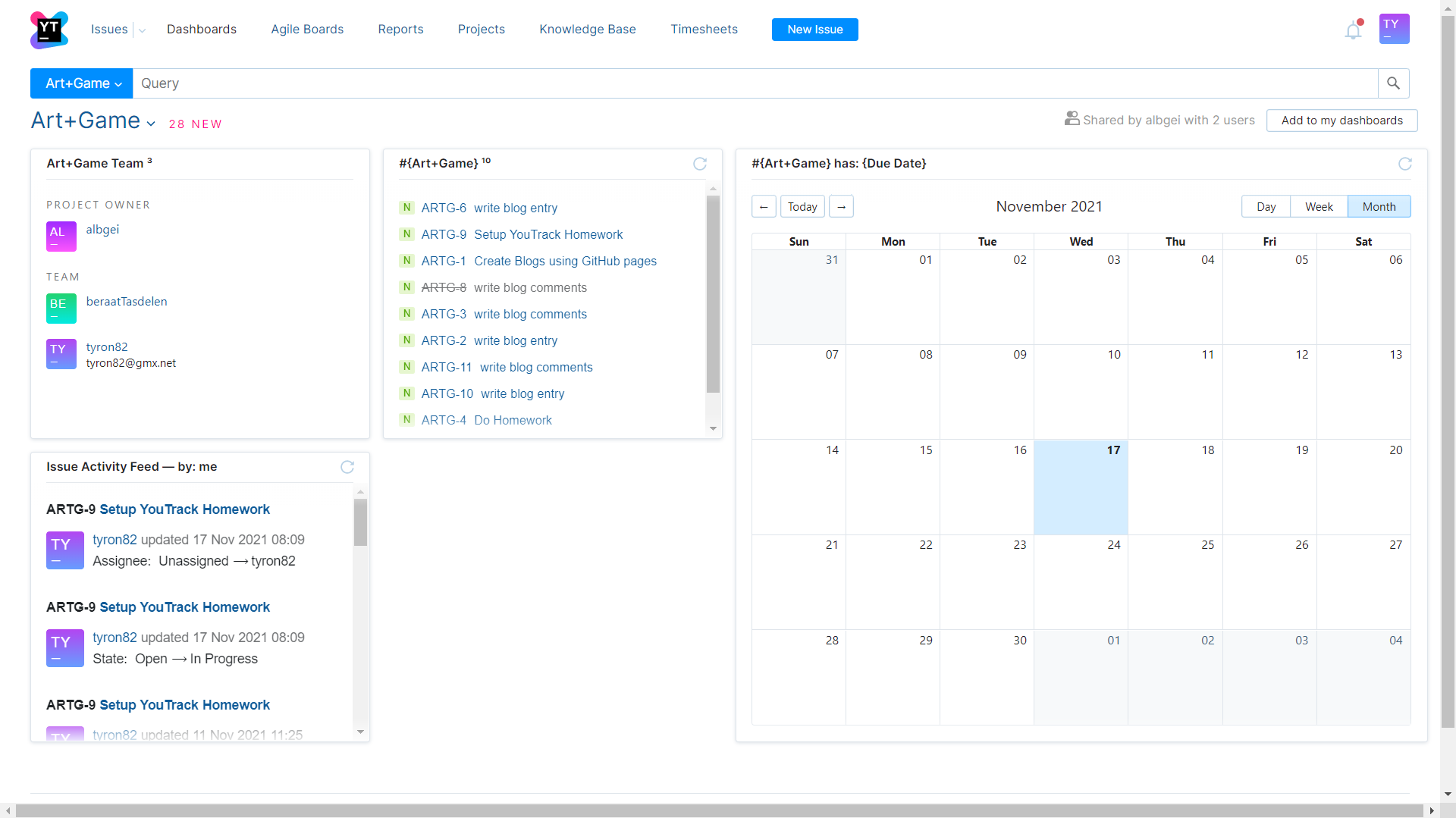
Task: Focus the Query search field
Action: (x=755, y=83)
